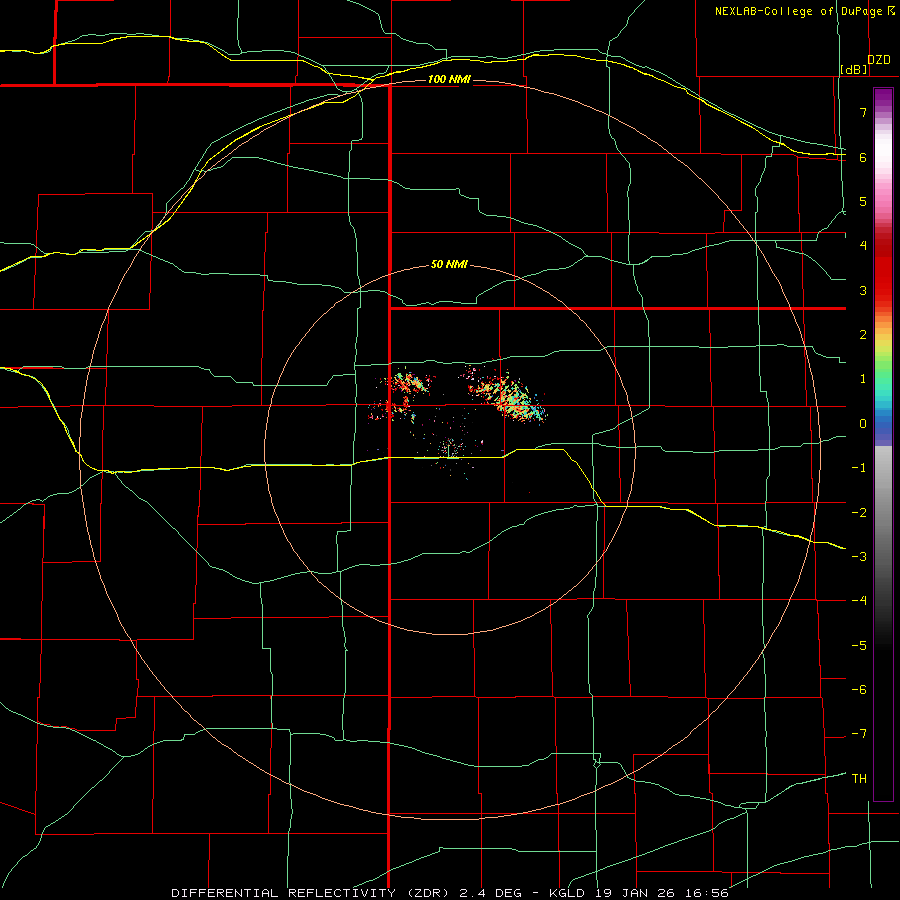Viewport: 900px width, 900px height.
Task: Click the 0 value on the color scale
Action: click(x=863, y=424)
